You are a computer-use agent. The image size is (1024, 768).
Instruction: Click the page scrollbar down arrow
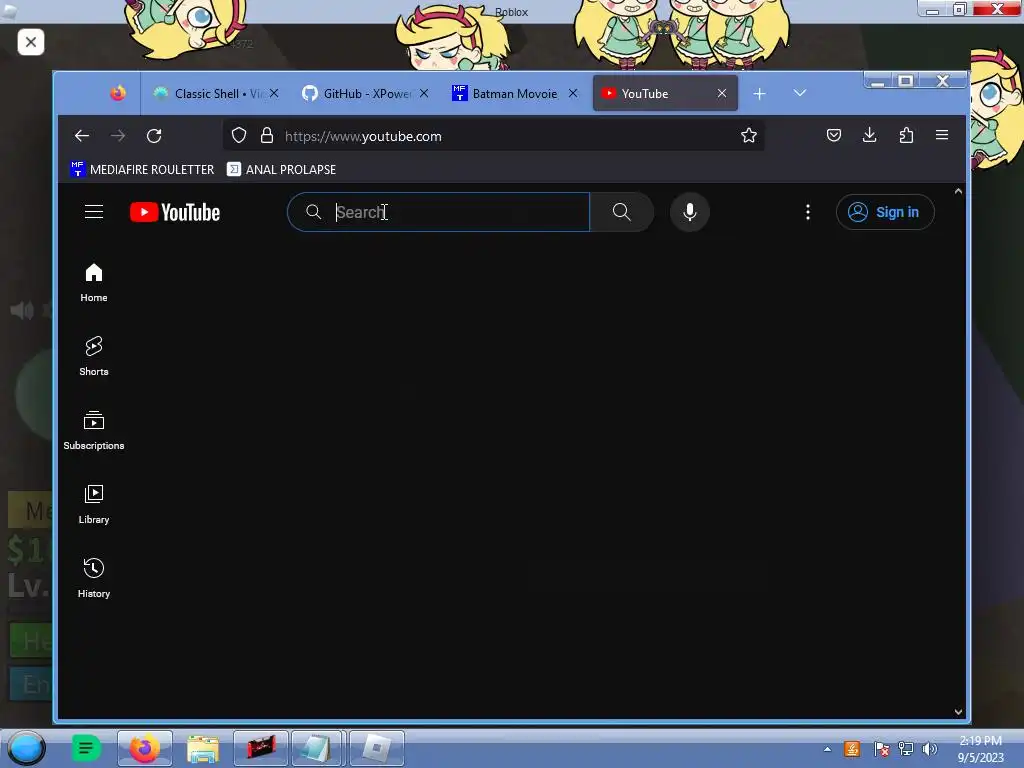point(958,712)
